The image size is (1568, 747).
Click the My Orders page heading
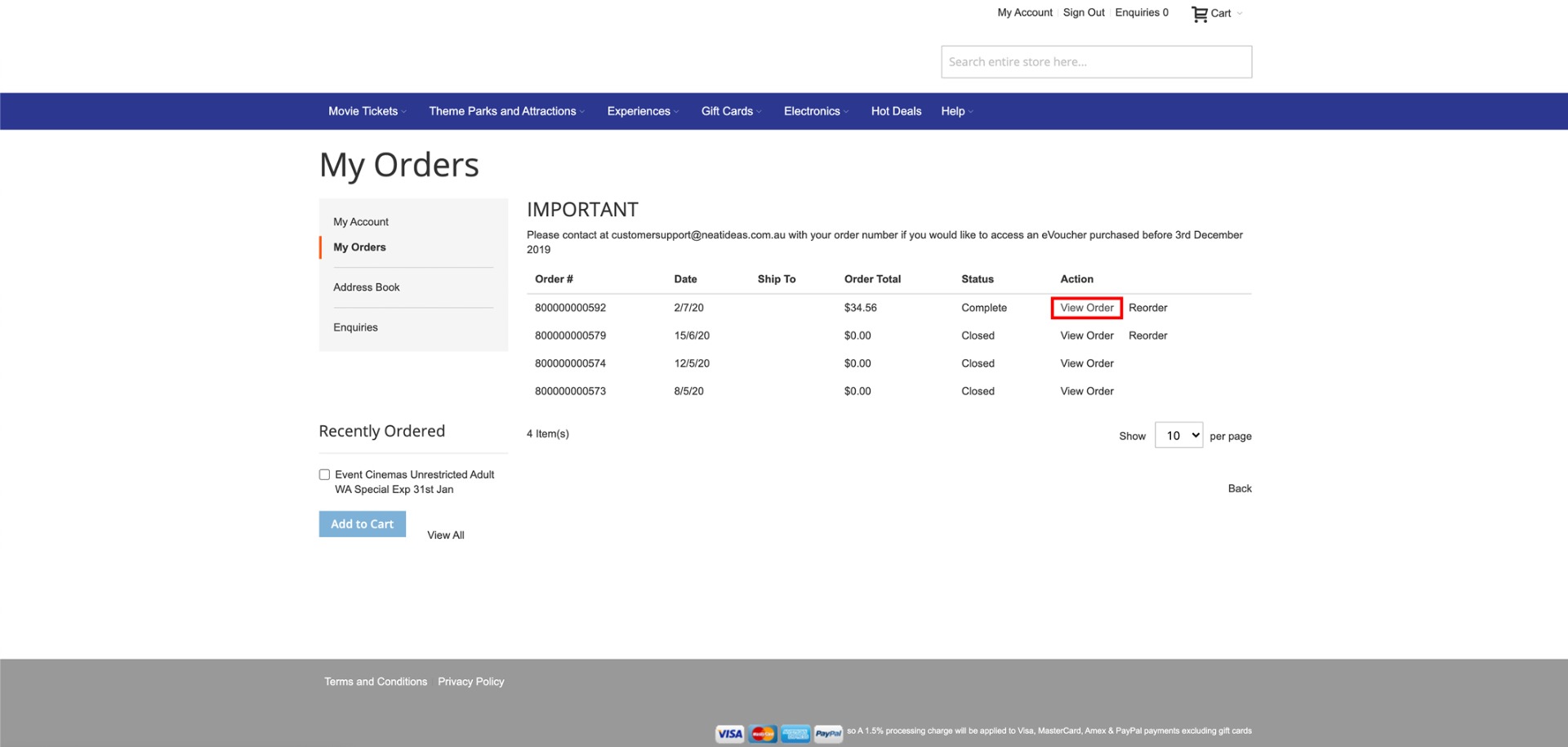tap(399, 166)
